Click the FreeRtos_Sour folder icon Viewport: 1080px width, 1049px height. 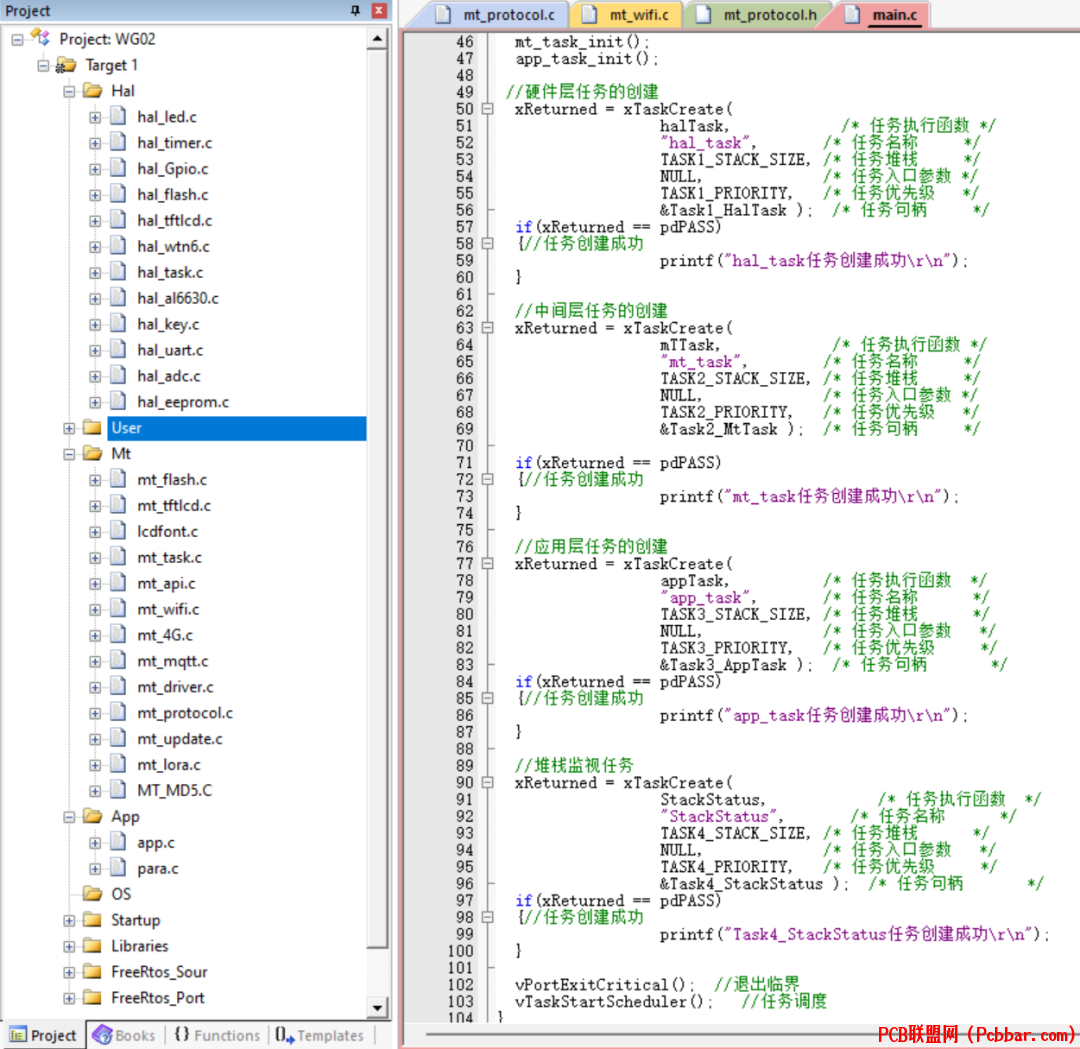click(x=92, y=972)
